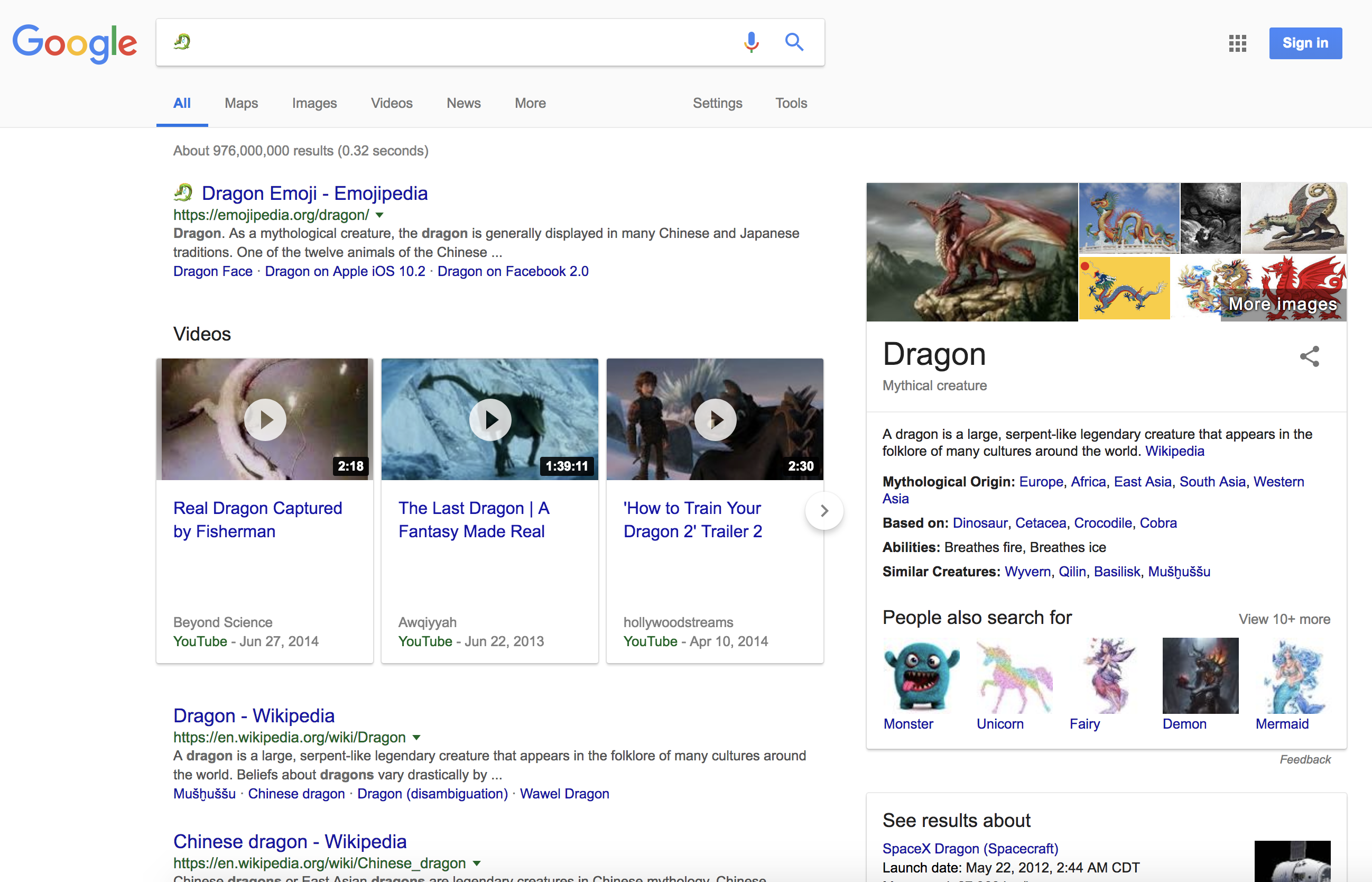1372x882 pixels.
Task: Expand emojipedia.org URL dropdown arrow
Action: pos(379,215)
